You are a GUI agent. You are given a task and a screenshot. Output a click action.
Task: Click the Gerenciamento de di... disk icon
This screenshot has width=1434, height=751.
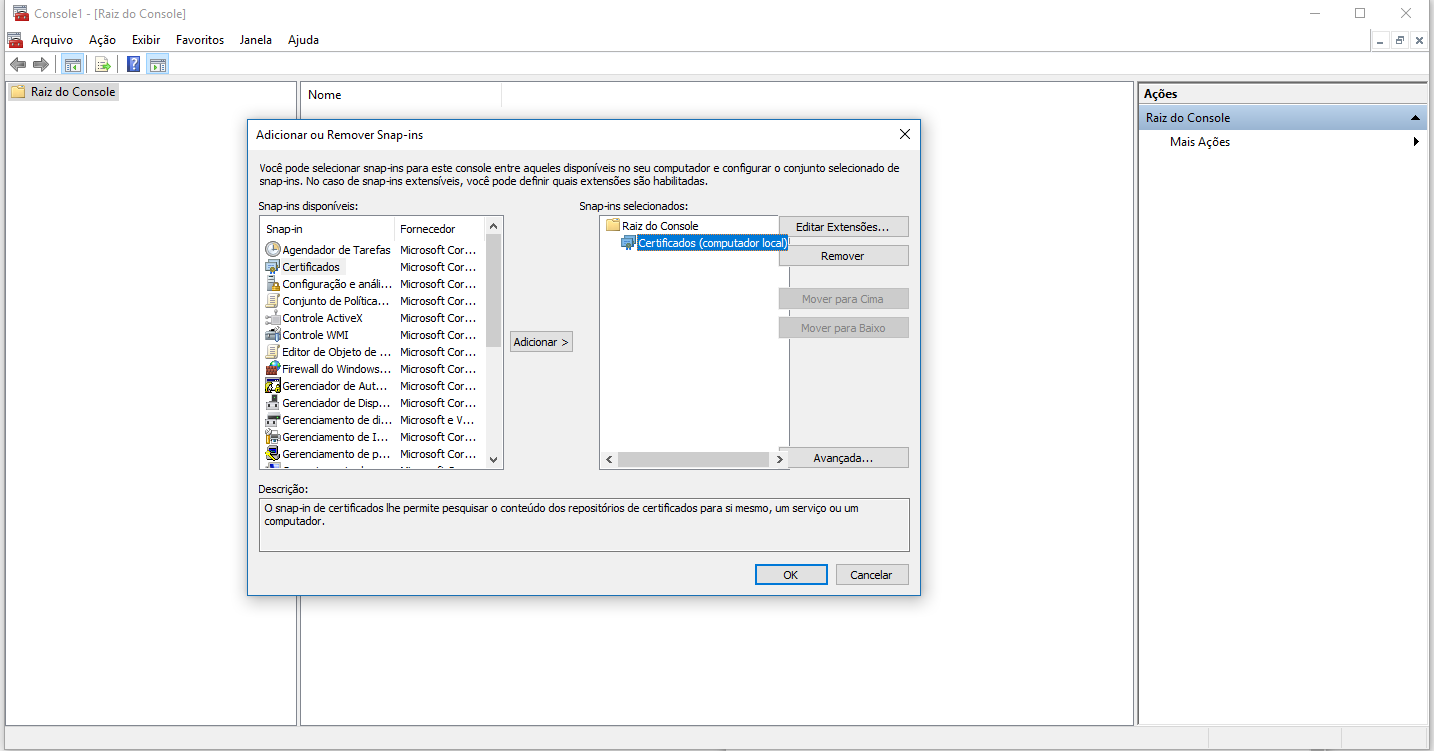click(x=273, y=420)
